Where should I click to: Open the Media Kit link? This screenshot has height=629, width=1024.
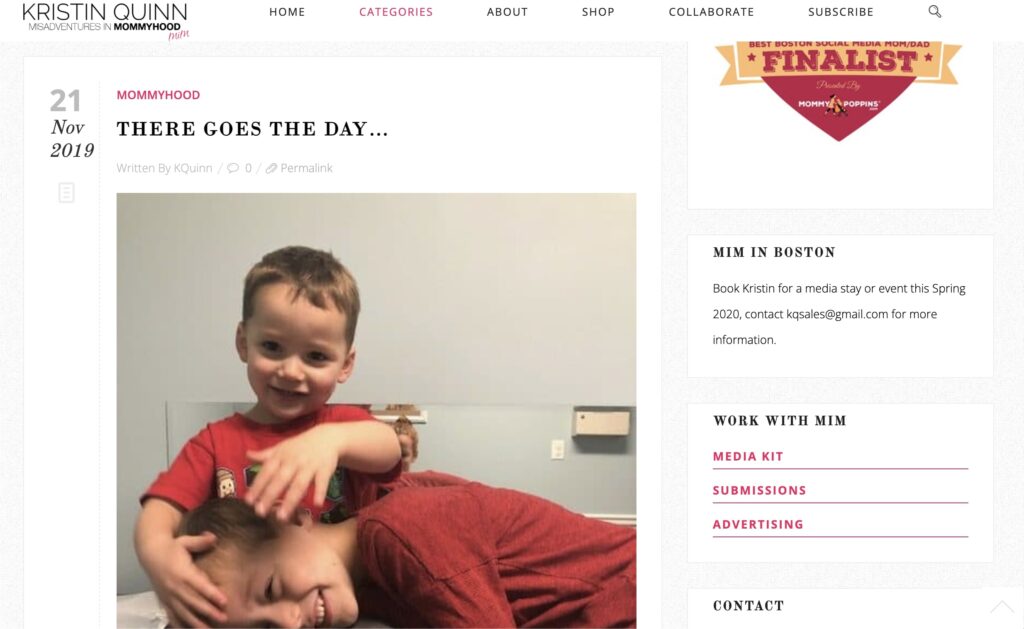coord(748,457)
